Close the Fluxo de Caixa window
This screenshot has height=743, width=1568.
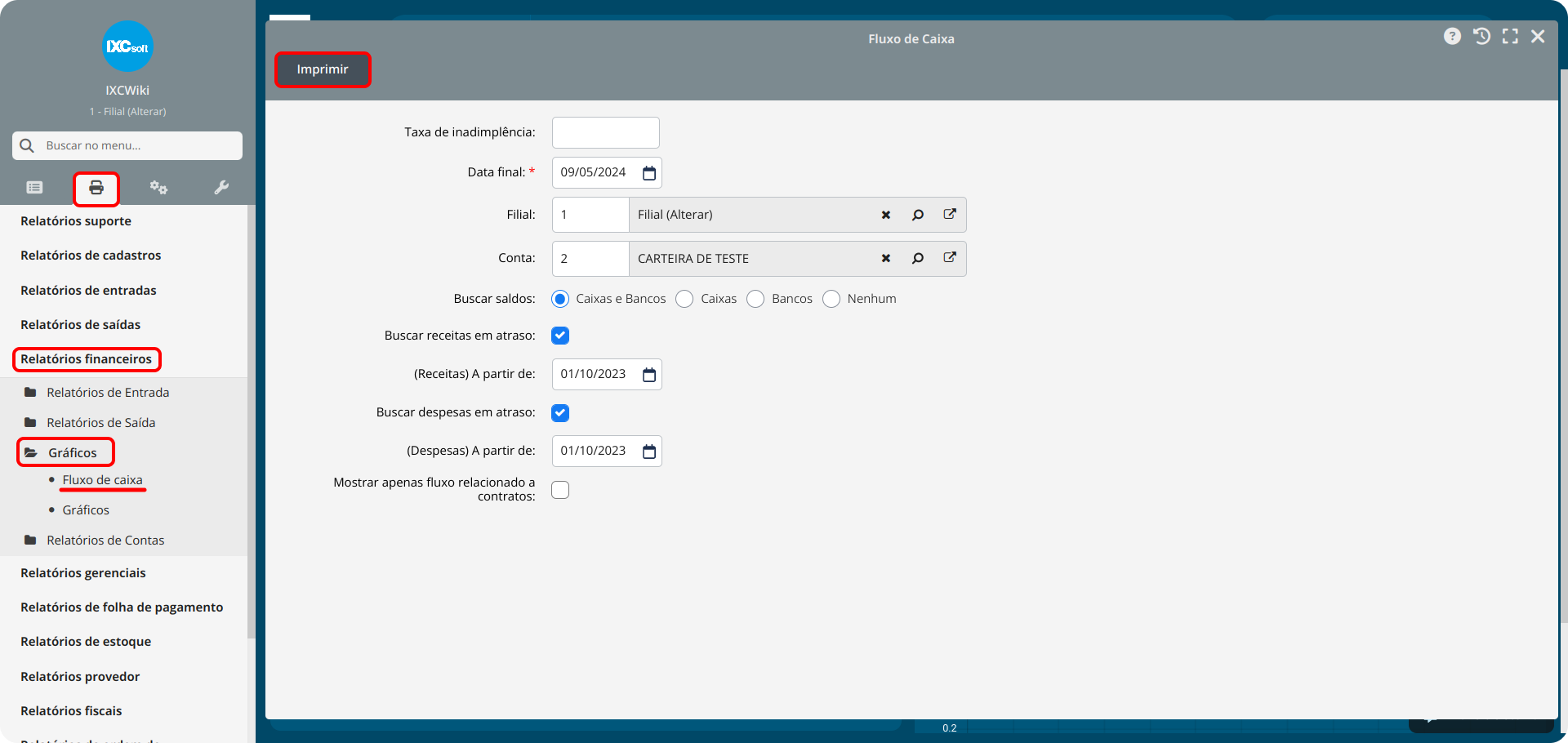coord(1538,37)
